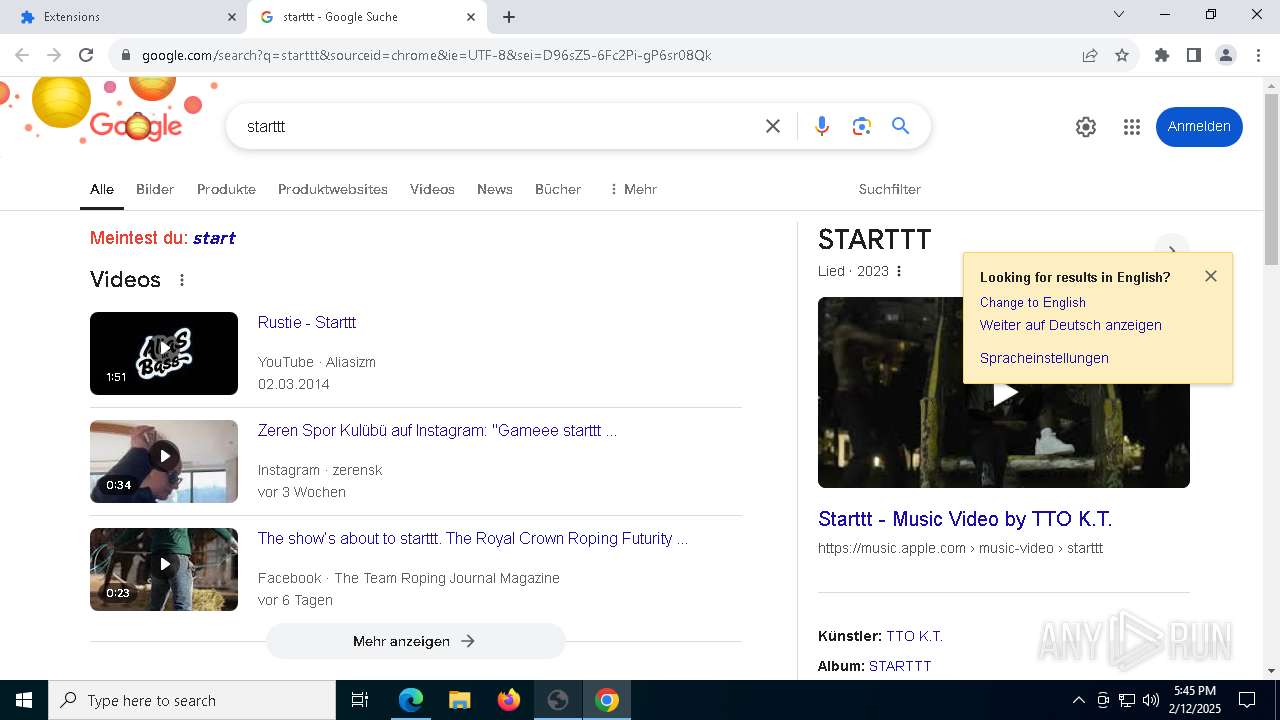
Task: Open the Suchfilter search tools
Action: click(x=890, y=189)
